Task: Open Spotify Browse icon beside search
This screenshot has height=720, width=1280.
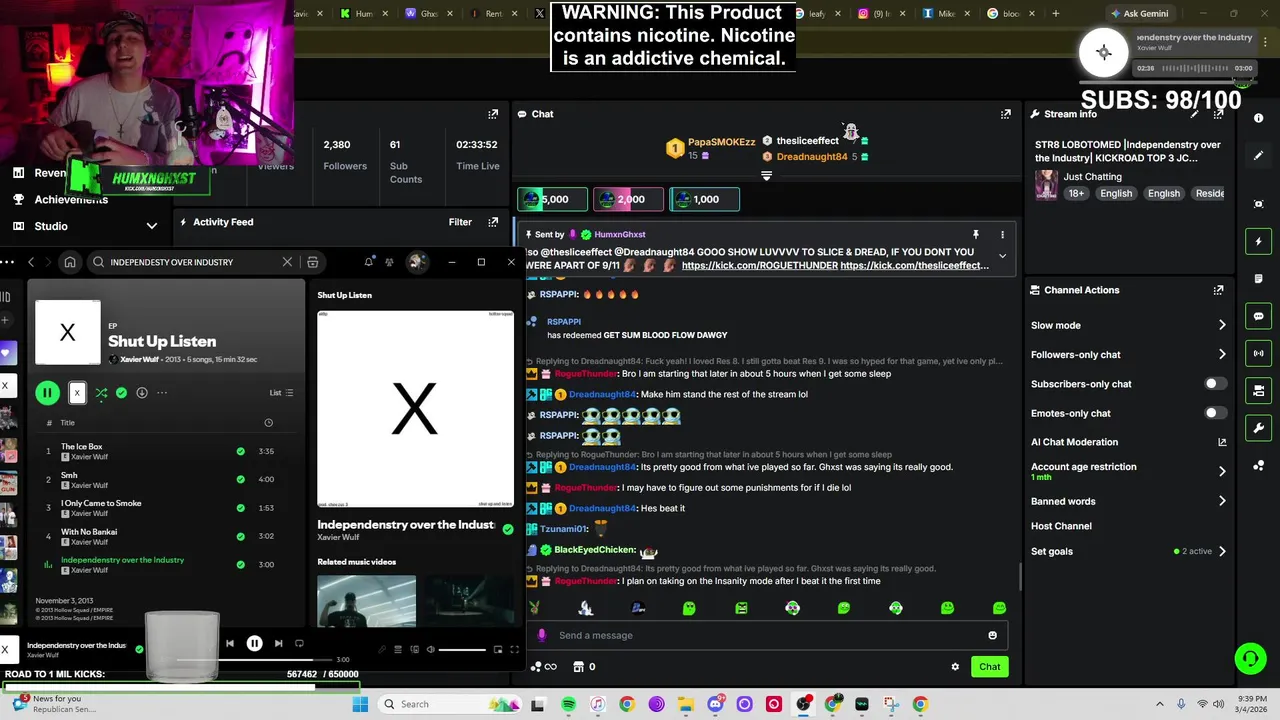Action: click(x=313, y=262)
